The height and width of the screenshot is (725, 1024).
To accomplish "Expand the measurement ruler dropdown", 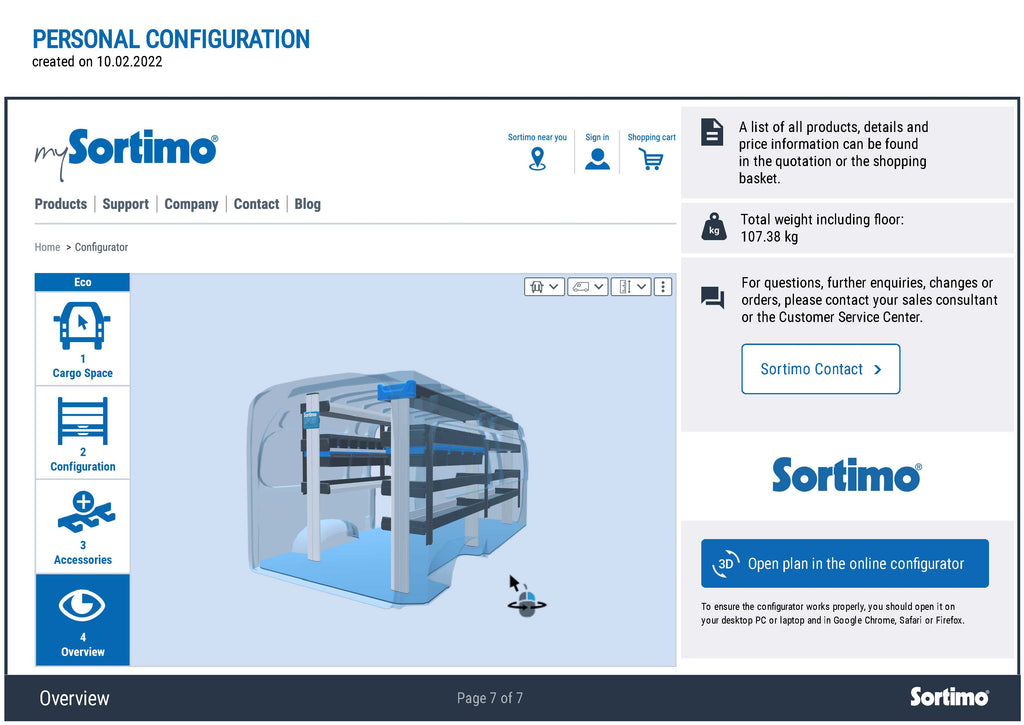I will tap(631, 287).
